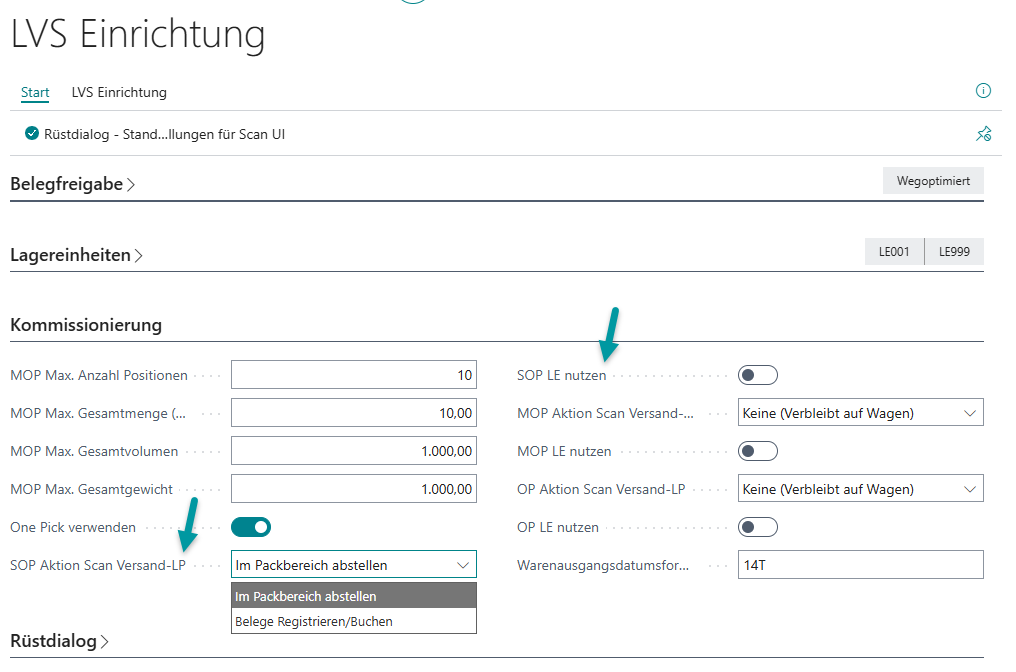Open the LVS Einrichtung tab
The width and height of the screenshot is (1016, 672).
pos(119,92)
